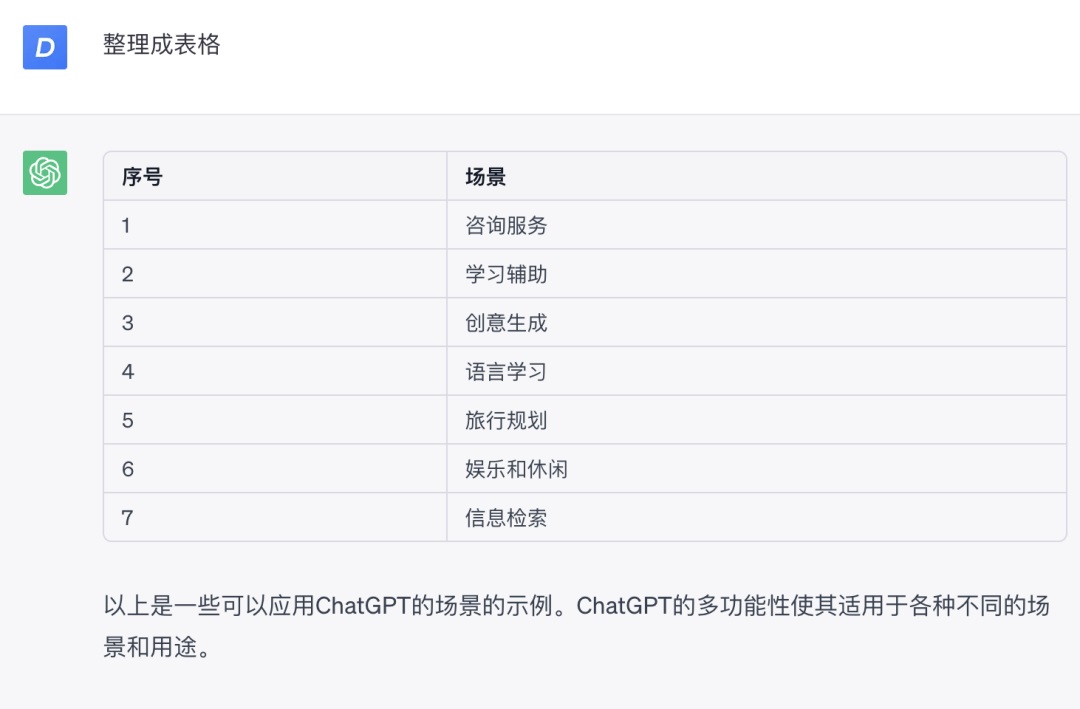Click the "语言学习" table cell

click(x=507, y=372)
